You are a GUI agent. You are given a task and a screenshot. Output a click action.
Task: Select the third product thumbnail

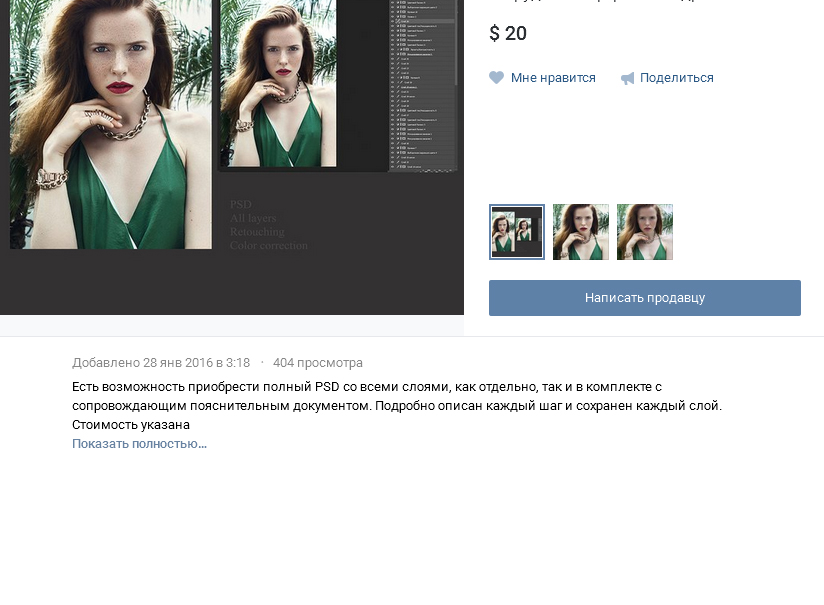point(645,232)
